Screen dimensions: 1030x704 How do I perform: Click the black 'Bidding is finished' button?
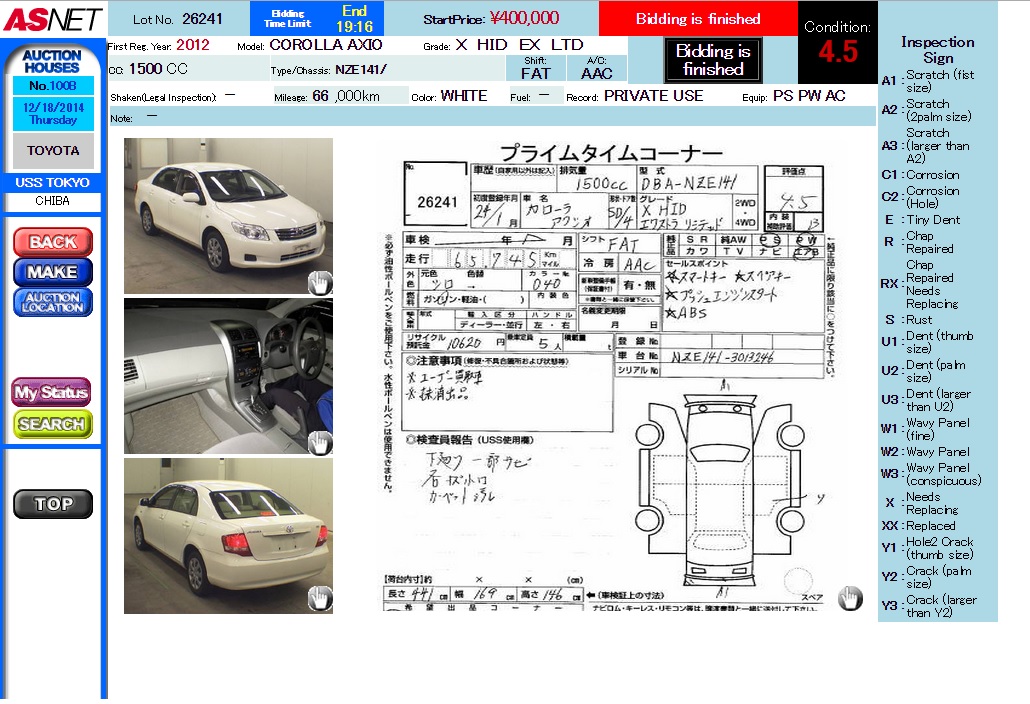coord(712,60)
